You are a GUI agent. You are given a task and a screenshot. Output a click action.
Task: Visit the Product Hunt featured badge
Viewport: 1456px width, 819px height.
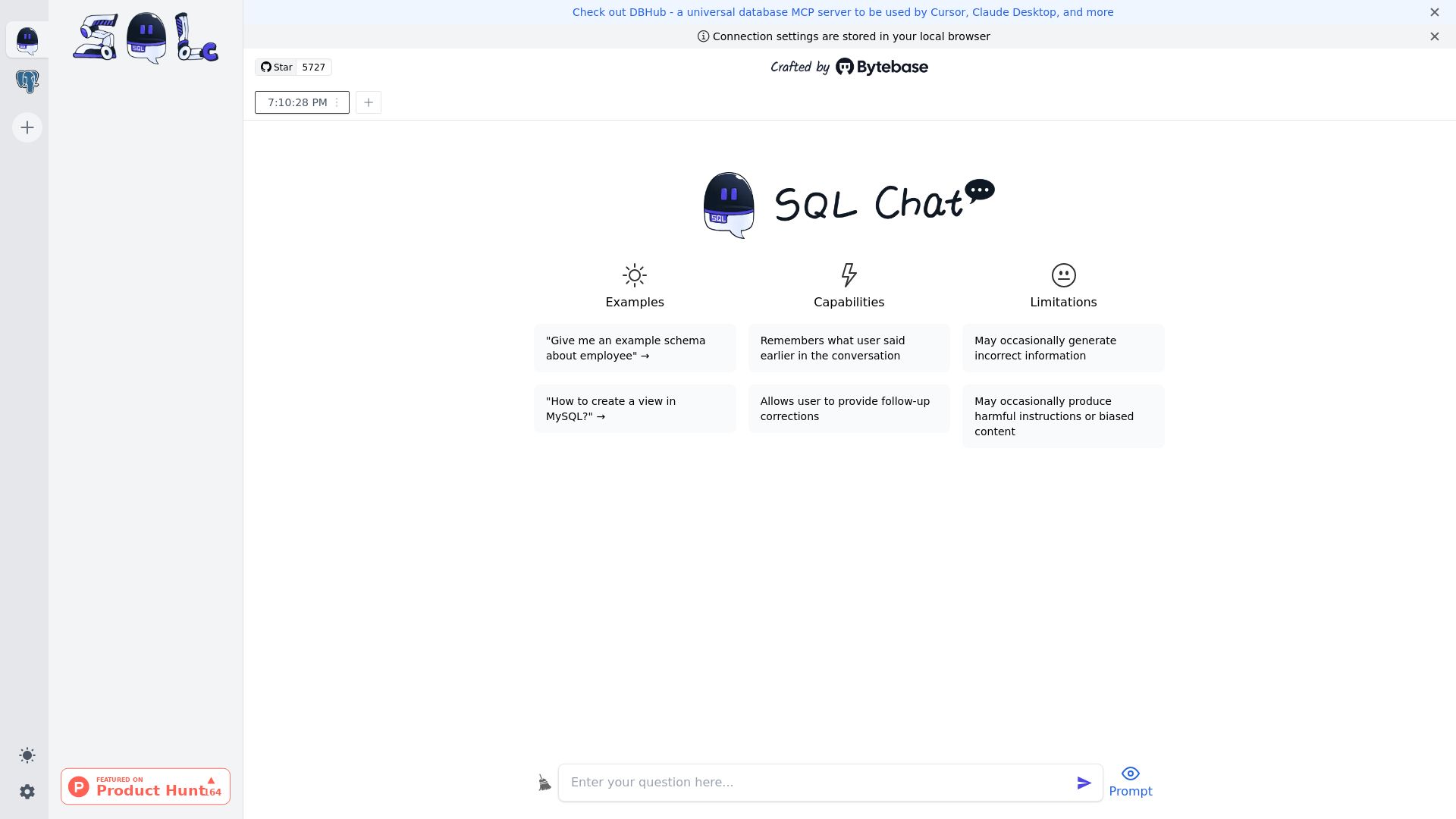(x=145, y=786)
